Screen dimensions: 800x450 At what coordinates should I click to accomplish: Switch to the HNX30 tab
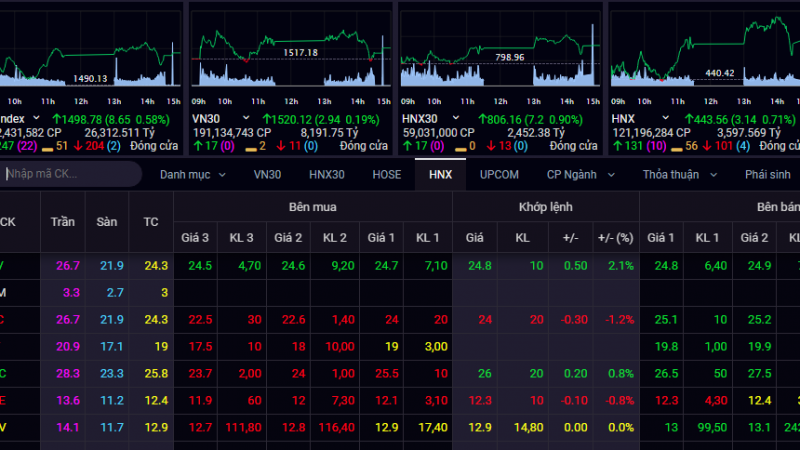(x=327, y=174)
